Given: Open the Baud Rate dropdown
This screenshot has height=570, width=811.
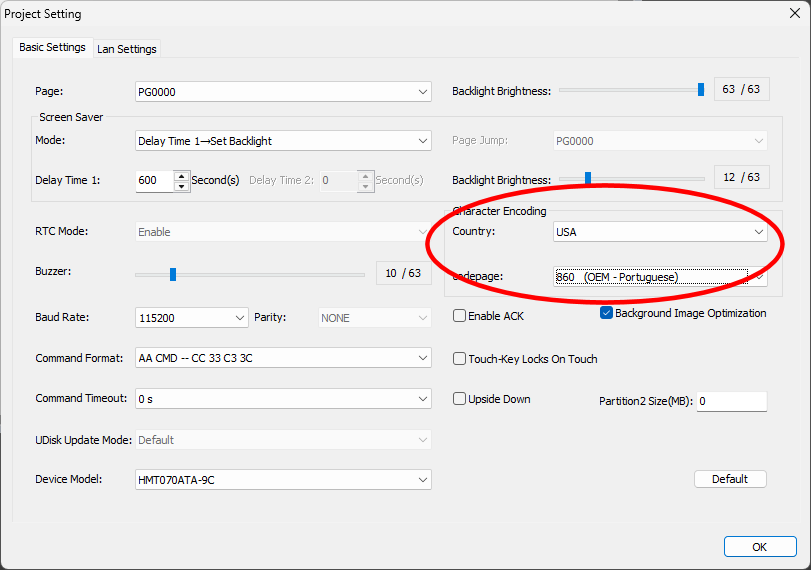Looking at the screenshot, I should [191, 318].
